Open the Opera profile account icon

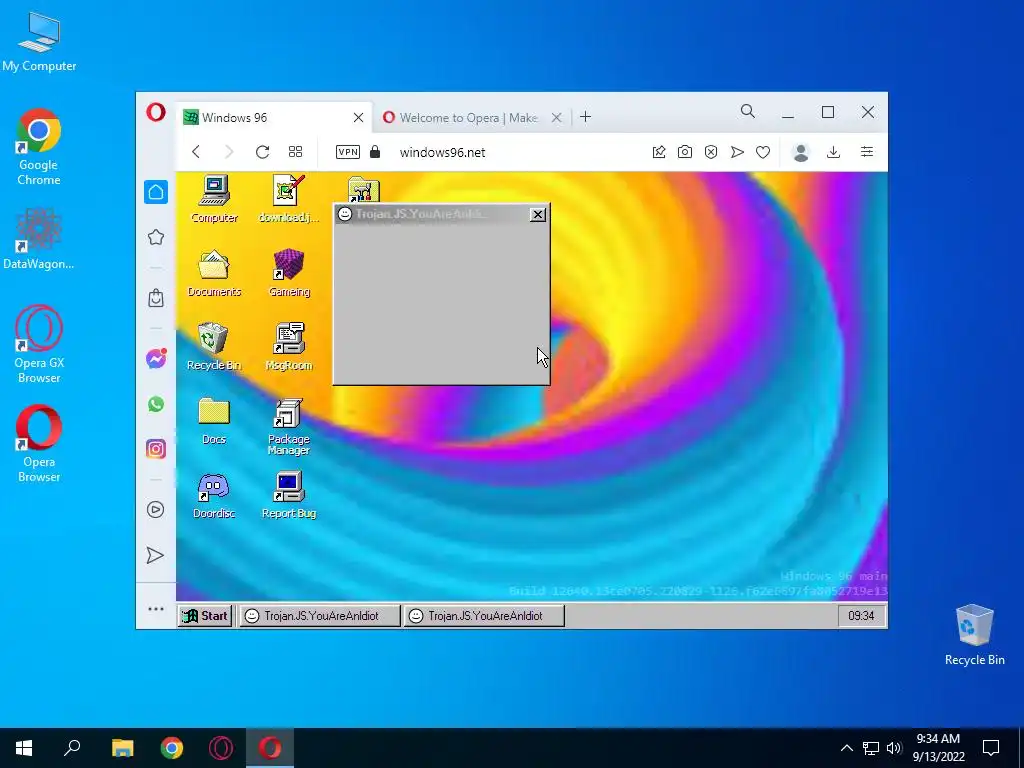tap(801, 152)
